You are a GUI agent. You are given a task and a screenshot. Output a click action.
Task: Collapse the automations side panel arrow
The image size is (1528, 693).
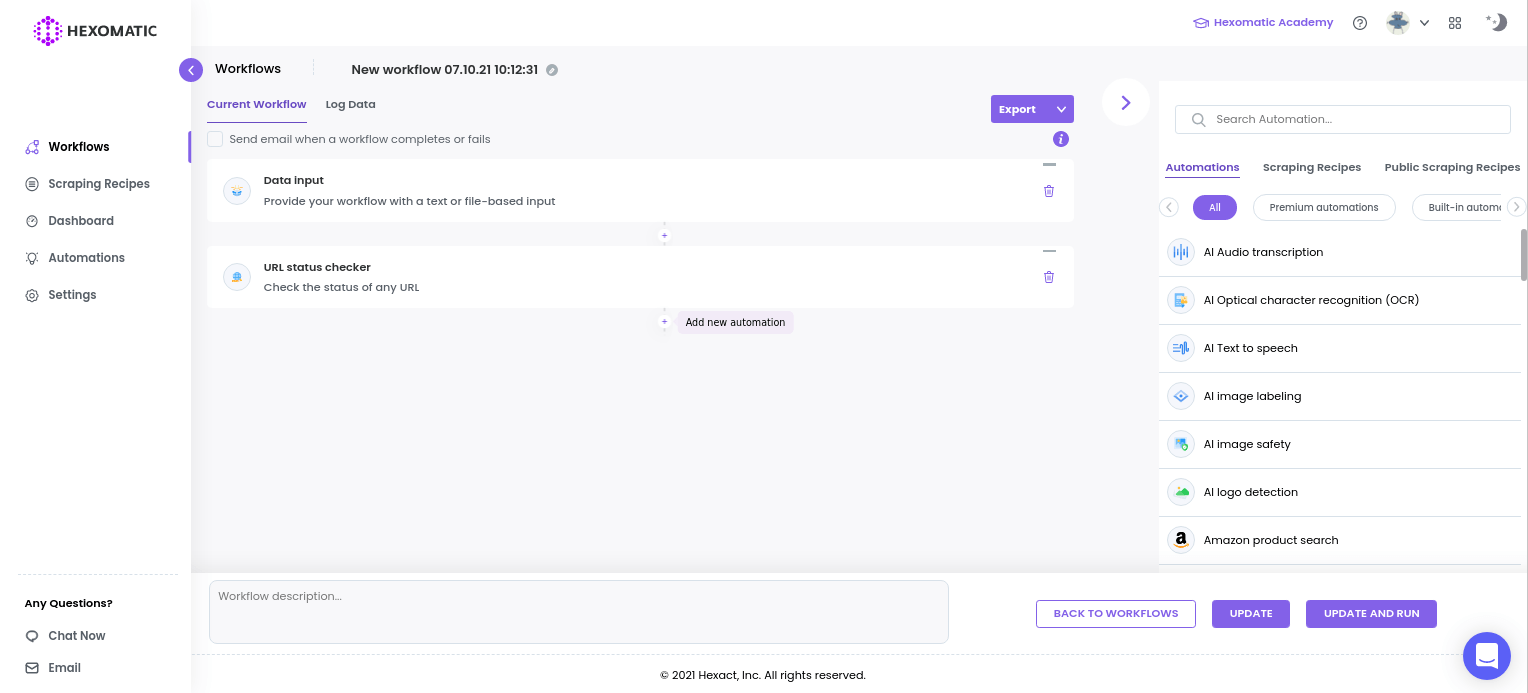1125,102
